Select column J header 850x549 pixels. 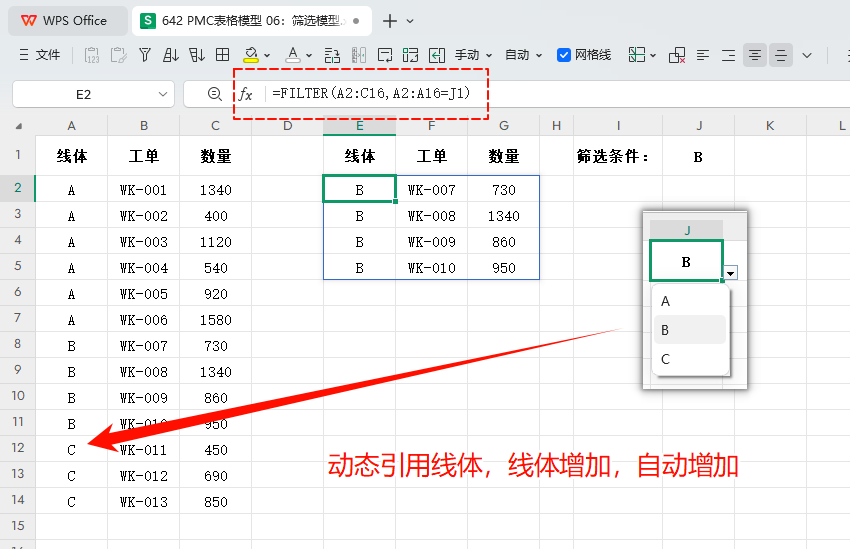(699, 126)
